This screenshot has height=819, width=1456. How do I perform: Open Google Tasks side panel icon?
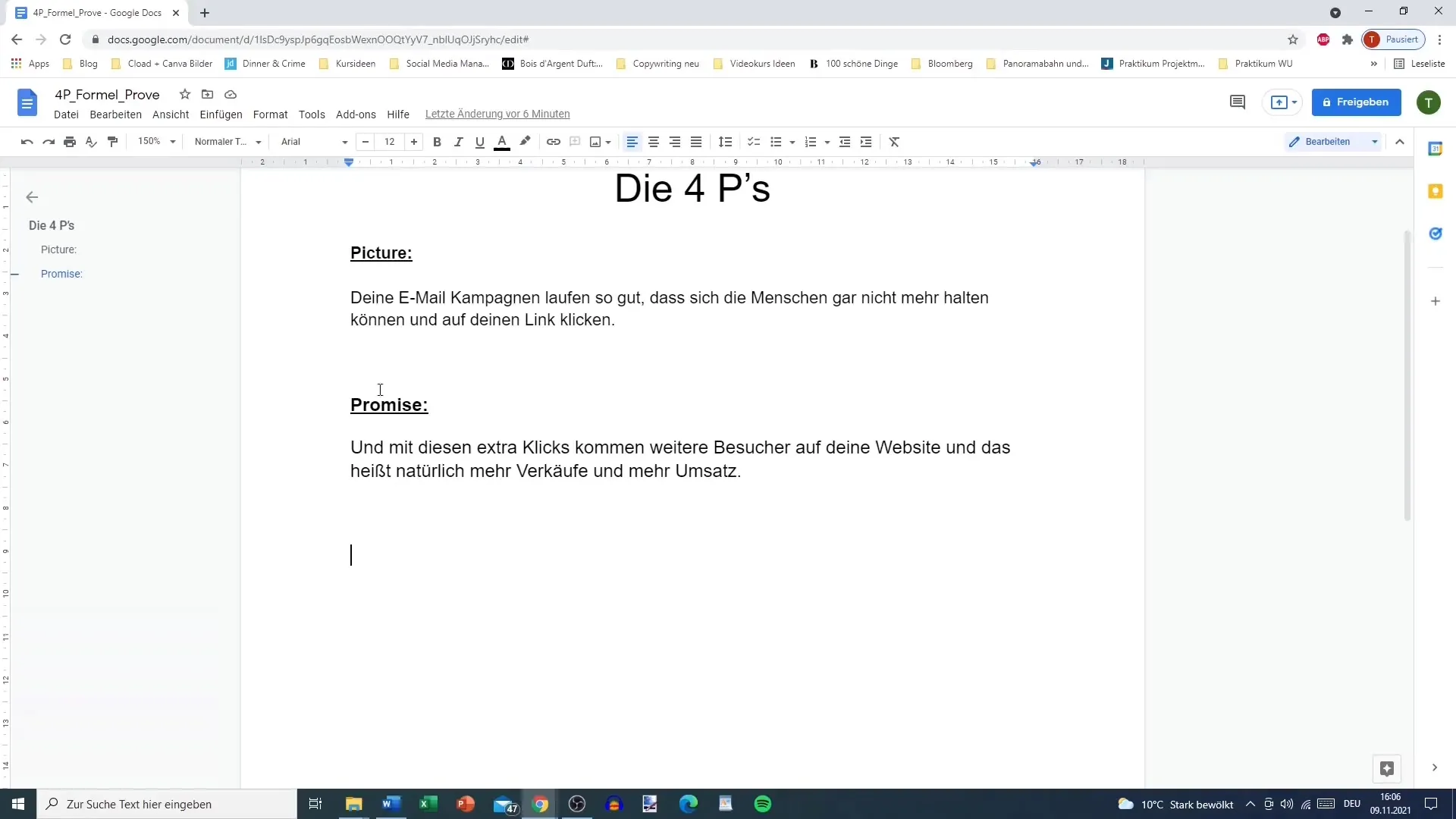click(x=1435, y=234)
